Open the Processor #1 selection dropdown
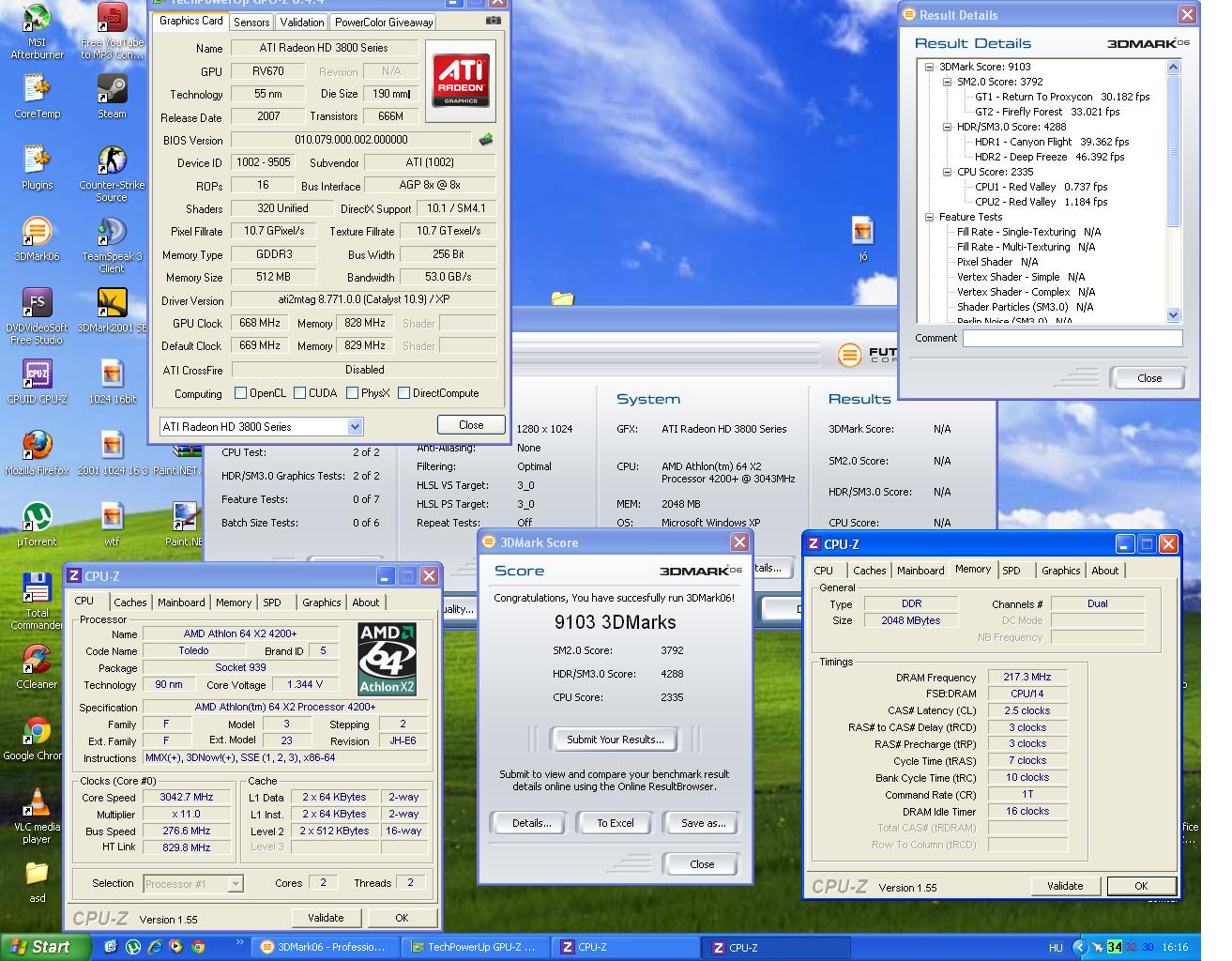 (236, 884)
